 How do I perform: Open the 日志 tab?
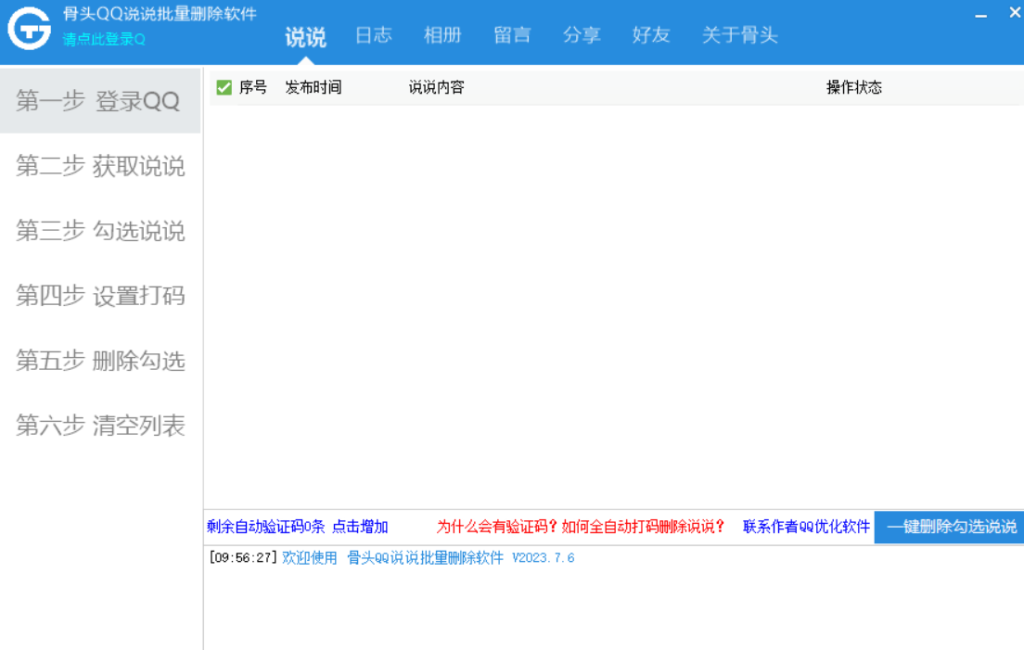pyautogui.click(x=374, y=35)
